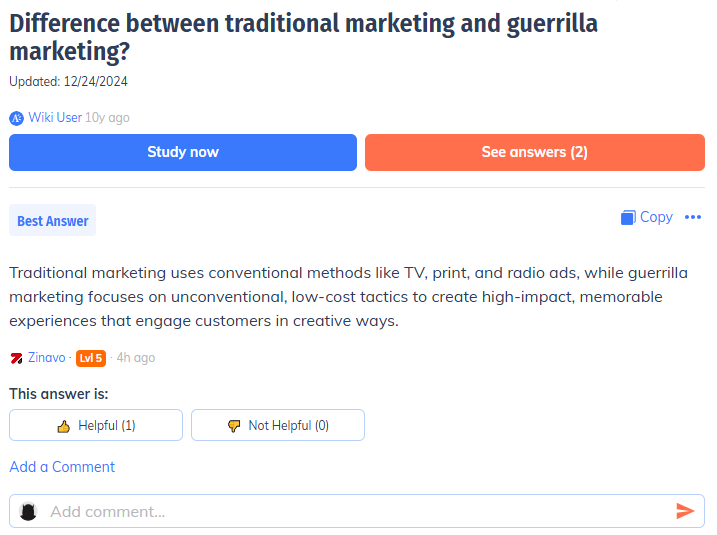The height and width of the screenshot is (535, 717).
Task: Click the copy icon beside Copy
Action: click(628, 217)
